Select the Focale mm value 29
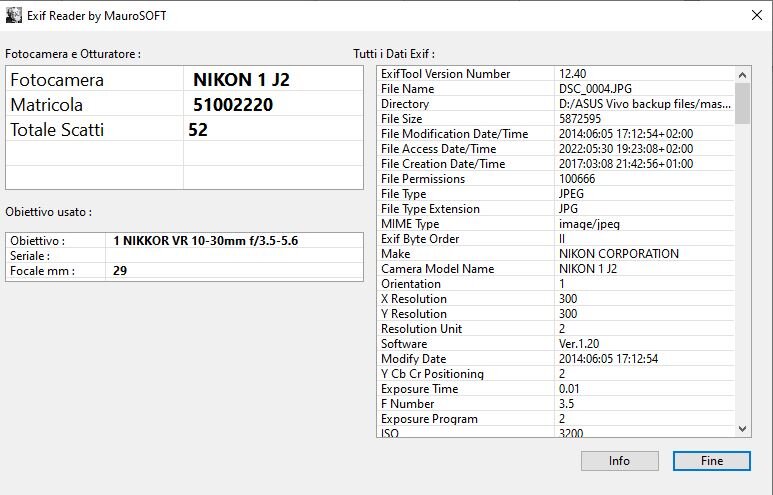773x495 pixels. (x=120, y=271)
